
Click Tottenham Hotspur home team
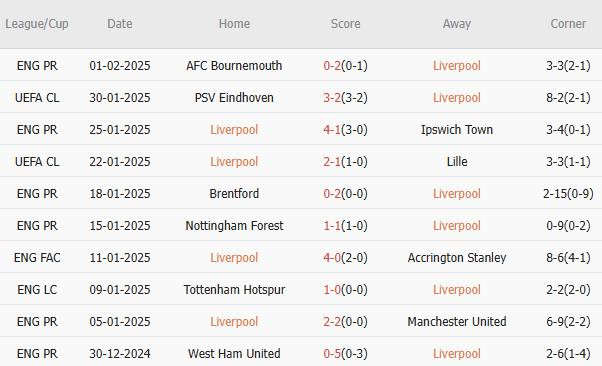click(234, 290)
